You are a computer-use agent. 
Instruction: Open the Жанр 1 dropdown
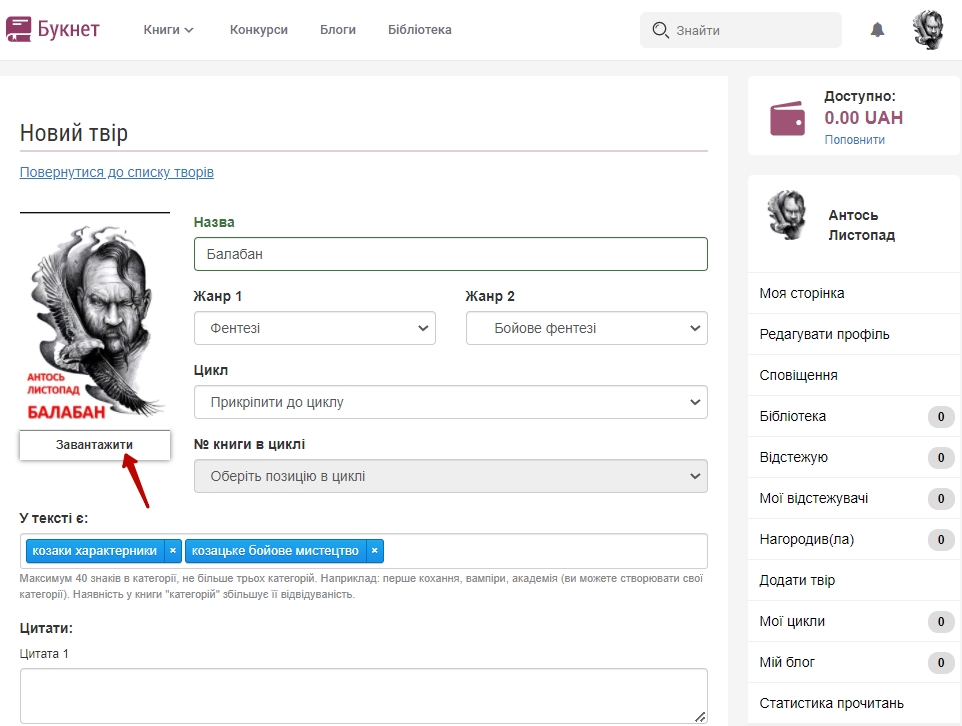(x=315, y=328)
